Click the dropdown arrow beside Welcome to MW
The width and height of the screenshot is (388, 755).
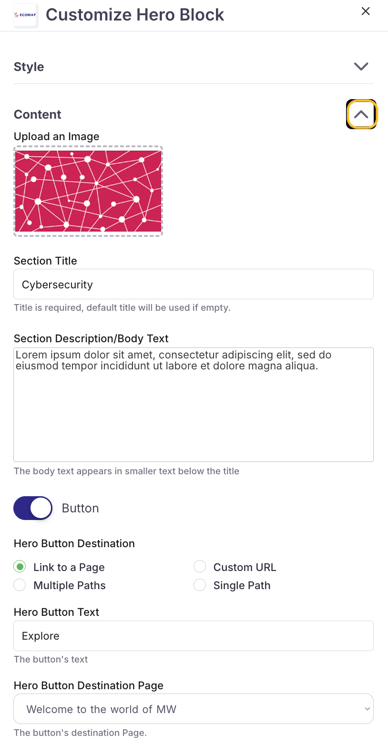(367, 709)
